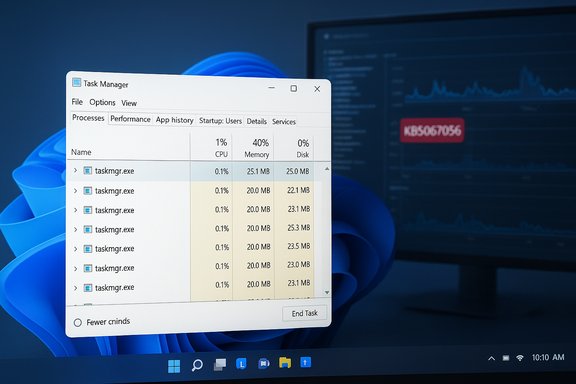Screen dimensions: 576x384
Task: Select the Startup: Users tab
Action: coord(220,121)
